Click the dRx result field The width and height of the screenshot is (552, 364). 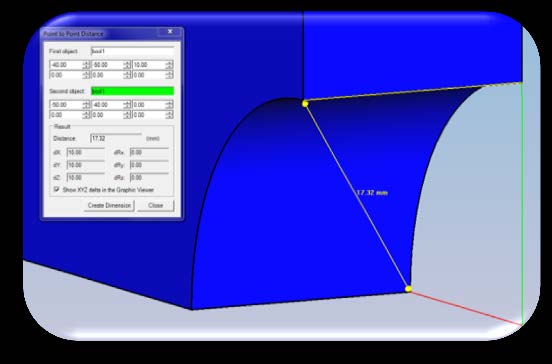(x=149, y=152)
